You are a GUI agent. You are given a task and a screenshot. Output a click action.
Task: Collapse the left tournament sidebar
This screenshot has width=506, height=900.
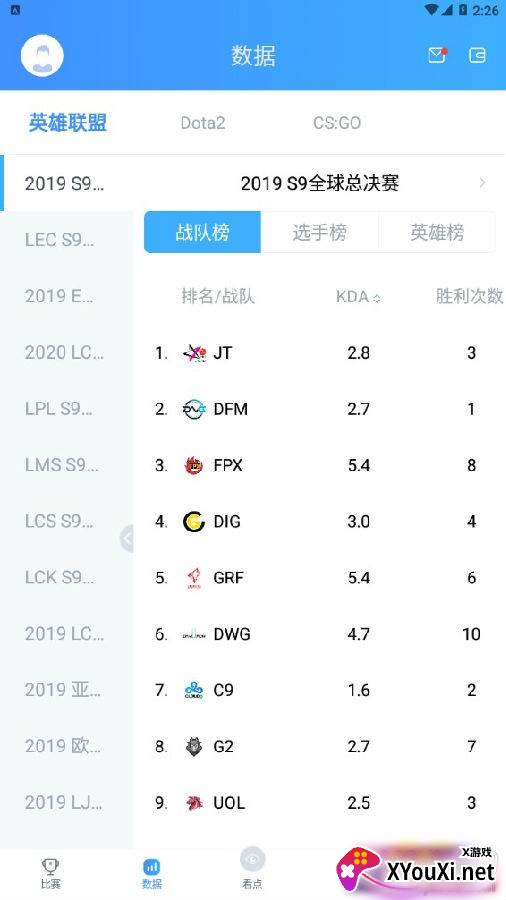127,538
